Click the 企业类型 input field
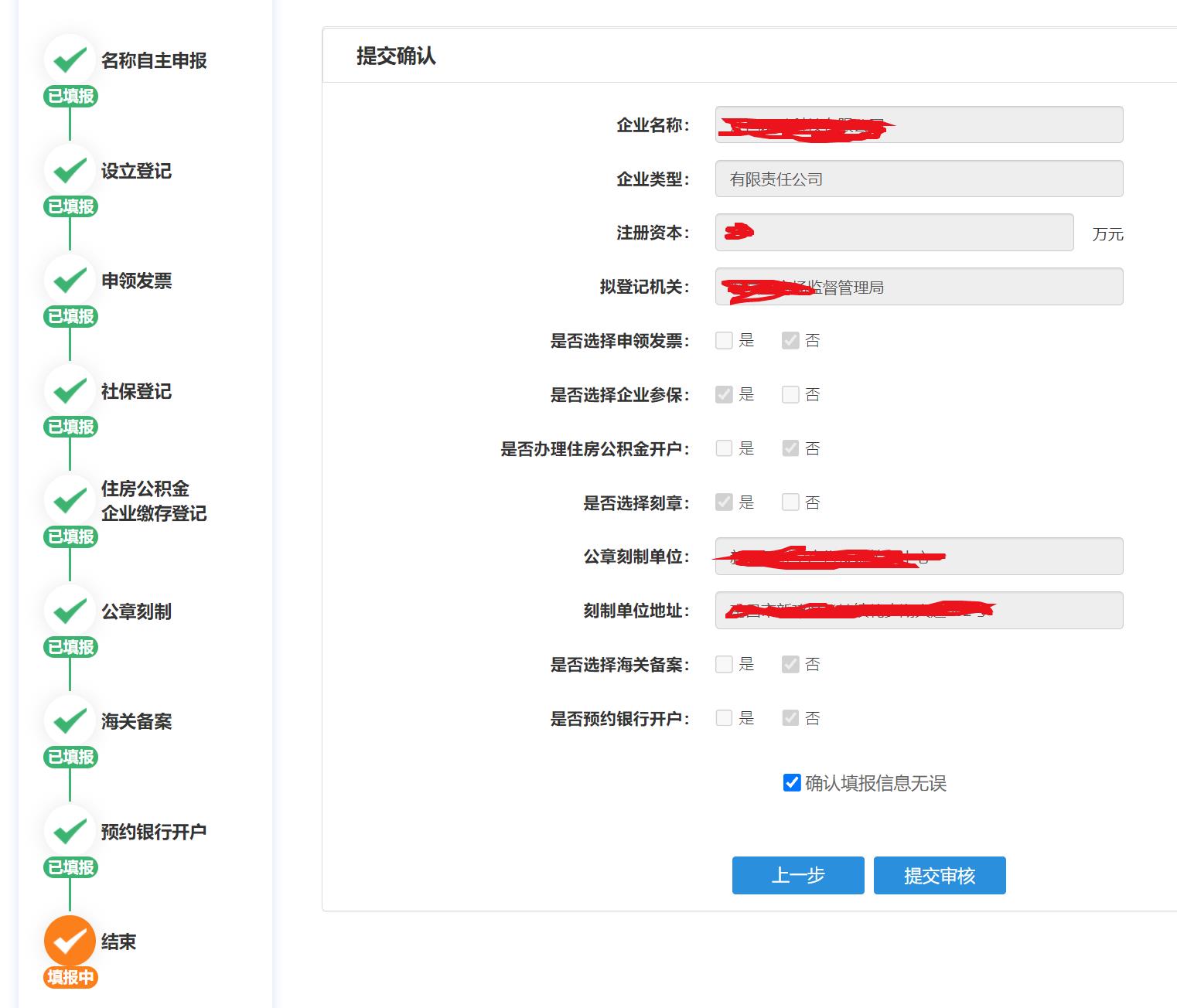The height and width of the screenshot is (1008, 1177). click(x=919, y=178)
